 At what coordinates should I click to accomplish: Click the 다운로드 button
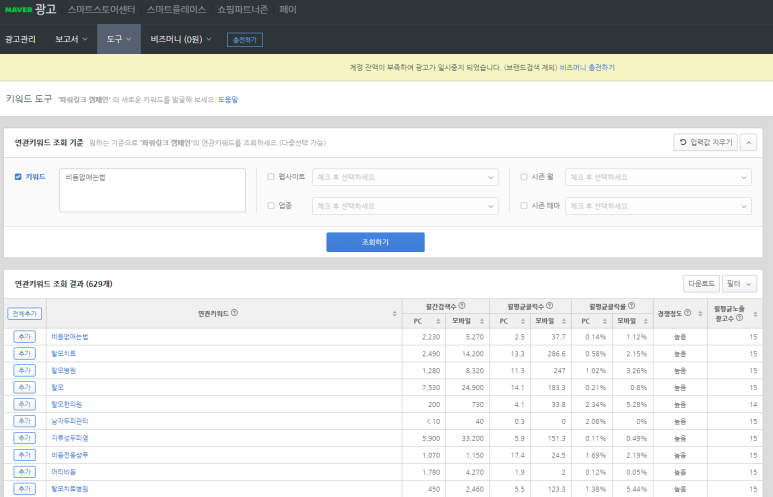click(701, 284)
